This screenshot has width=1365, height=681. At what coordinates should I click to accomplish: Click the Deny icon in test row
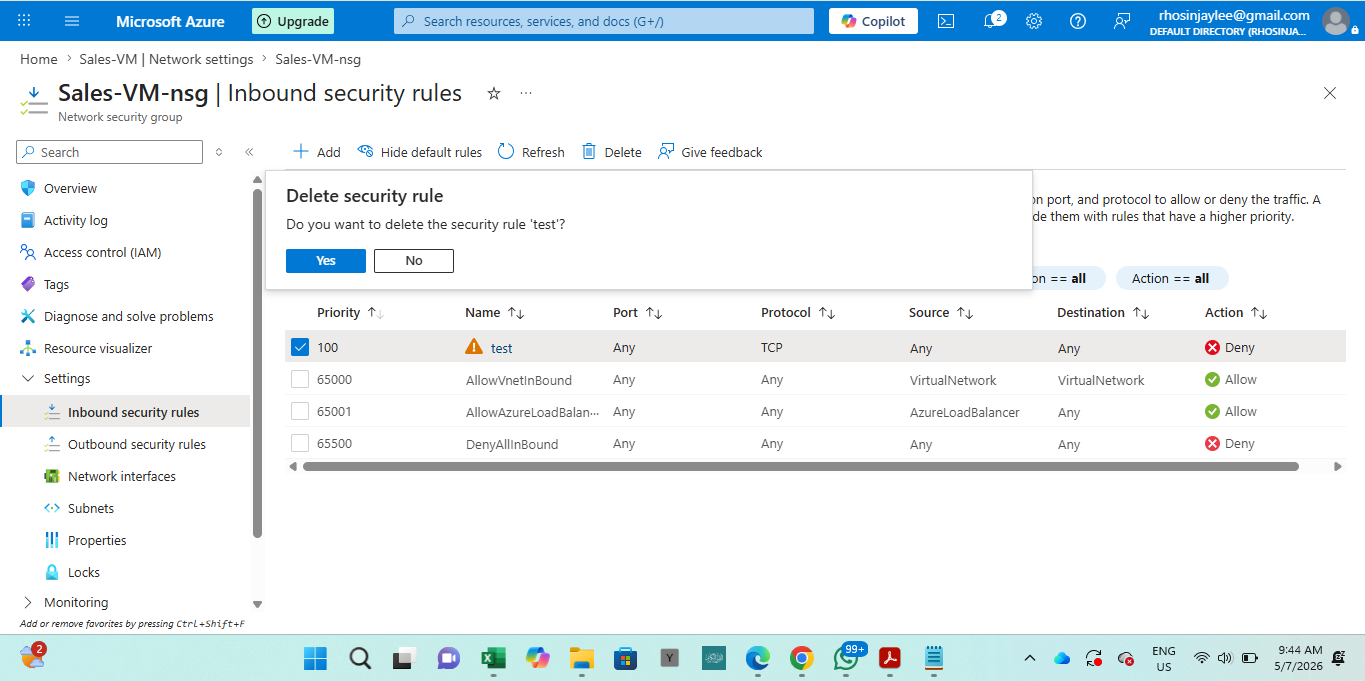[x=1213, y=348]
